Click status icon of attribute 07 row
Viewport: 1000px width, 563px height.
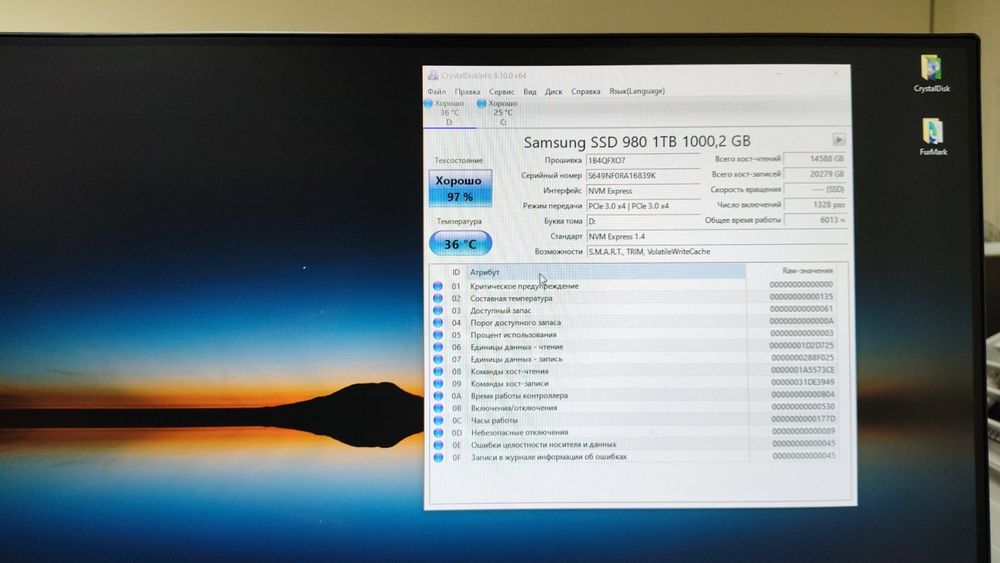coord(438,360)
